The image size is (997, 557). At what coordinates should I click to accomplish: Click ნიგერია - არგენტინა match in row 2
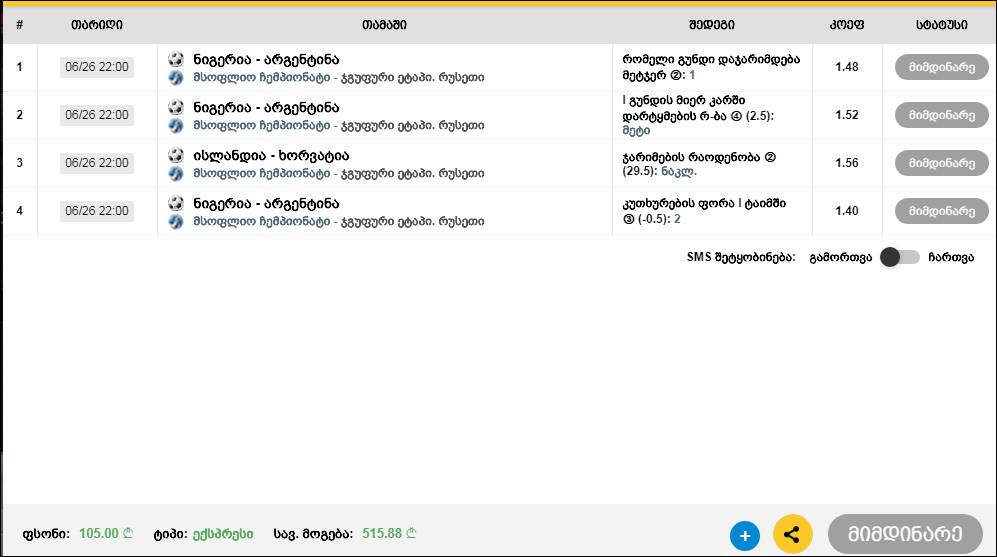[x=266, y=107]
